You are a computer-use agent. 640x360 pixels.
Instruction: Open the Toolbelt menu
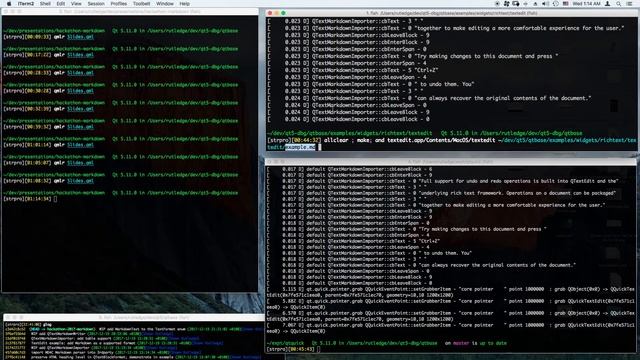(141, 4)
